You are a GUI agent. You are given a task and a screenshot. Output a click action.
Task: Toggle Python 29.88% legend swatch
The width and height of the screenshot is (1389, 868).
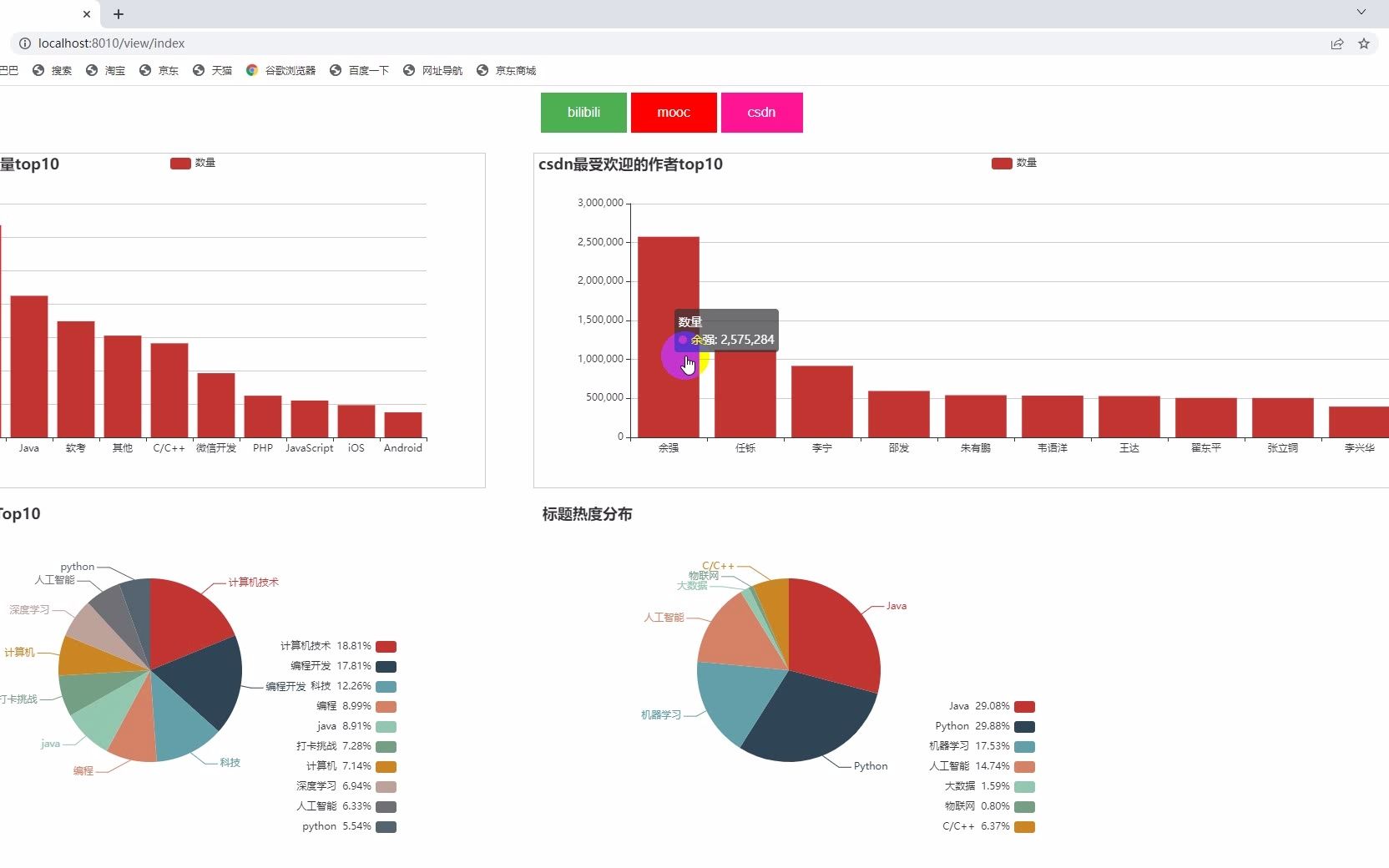[x=1024, y=727]
